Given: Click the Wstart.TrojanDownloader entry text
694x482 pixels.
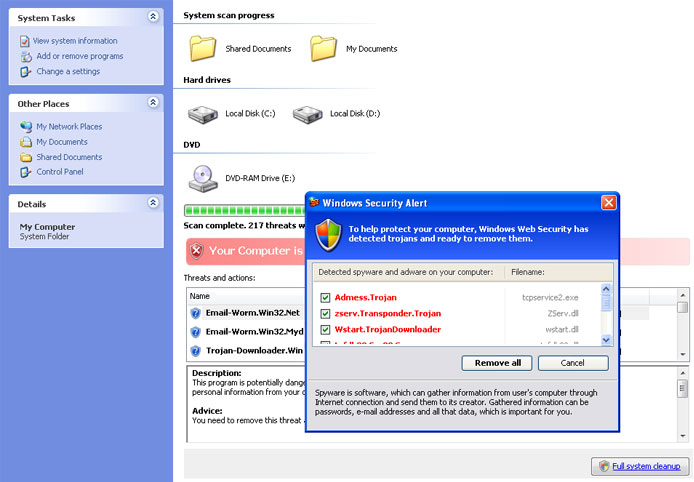Looking at the screenshot, I should coord(388,329).
